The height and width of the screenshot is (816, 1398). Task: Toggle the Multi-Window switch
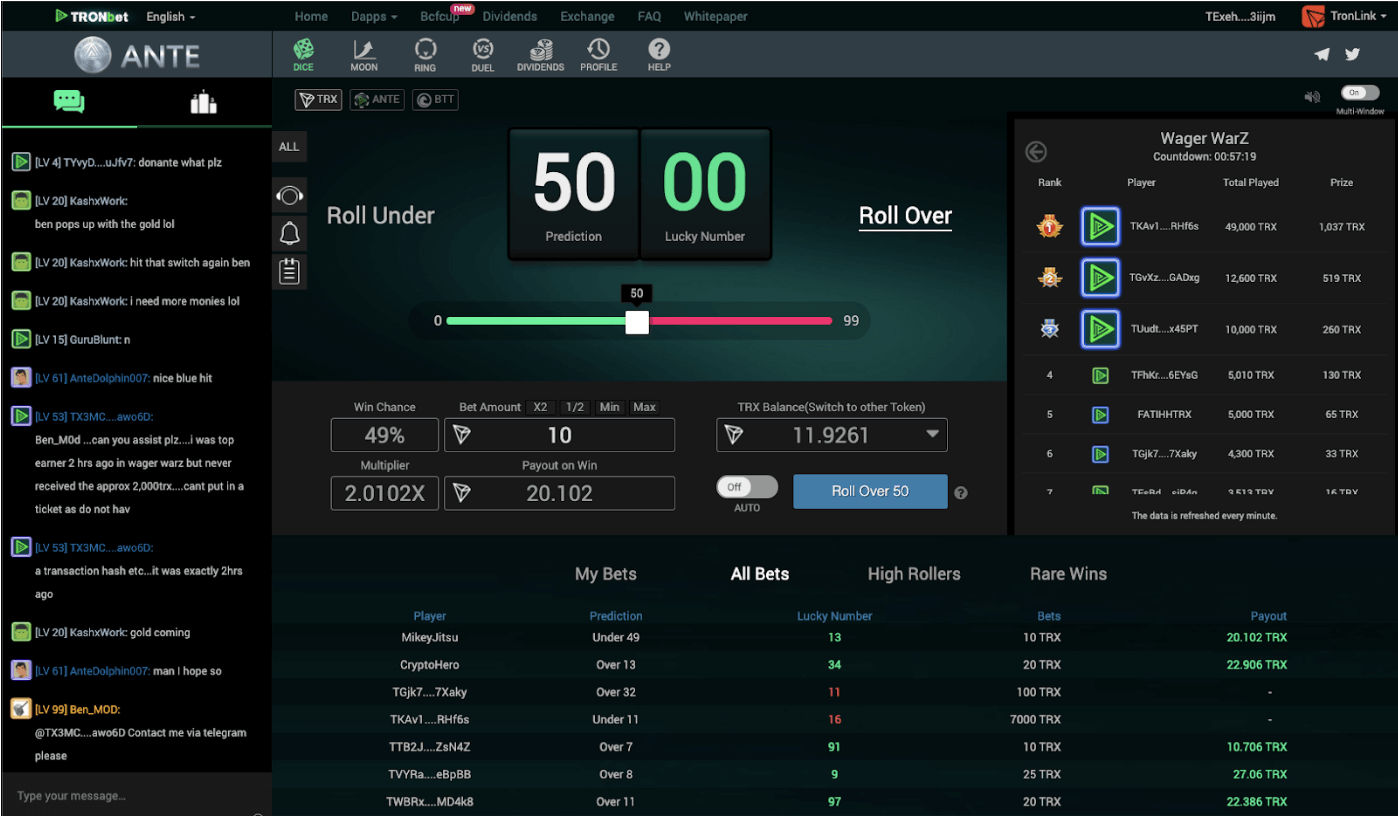click(x=1360, y=93)
